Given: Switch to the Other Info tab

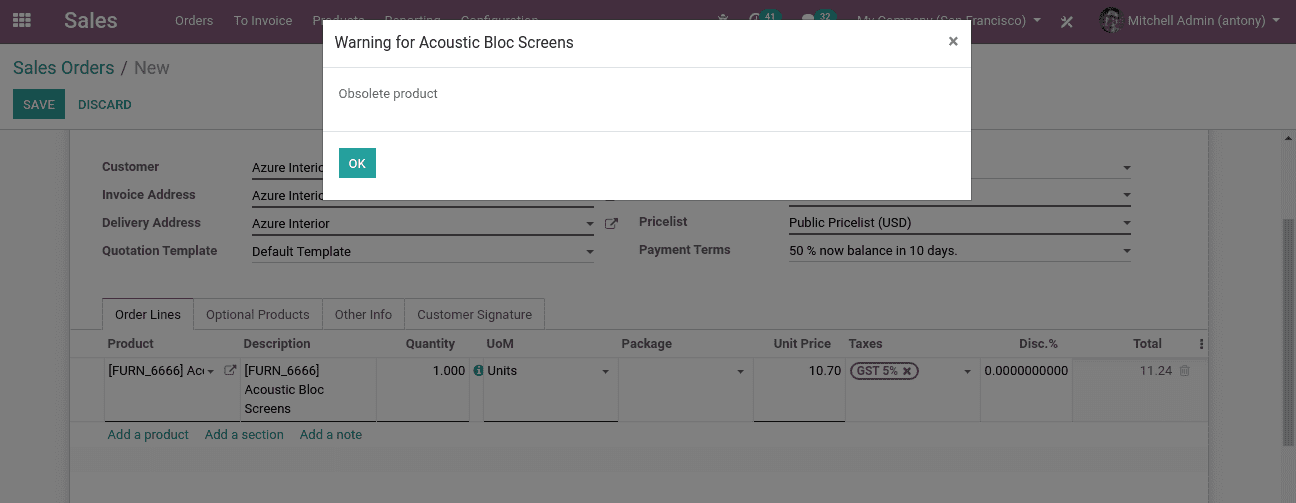Looking at the screenshot, I should (x=363, y=314).
